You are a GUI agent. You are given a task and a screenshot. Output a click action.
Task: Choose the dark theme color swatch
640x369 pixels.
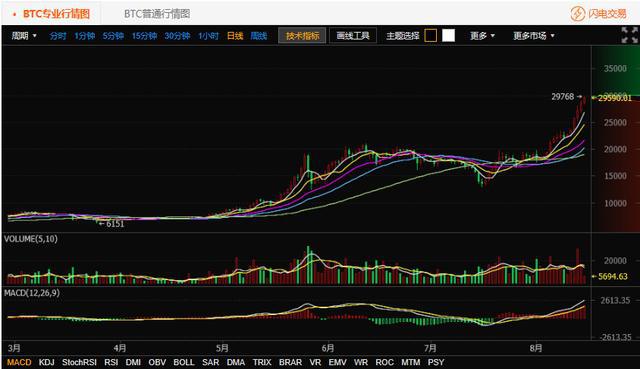click(431, 36)
